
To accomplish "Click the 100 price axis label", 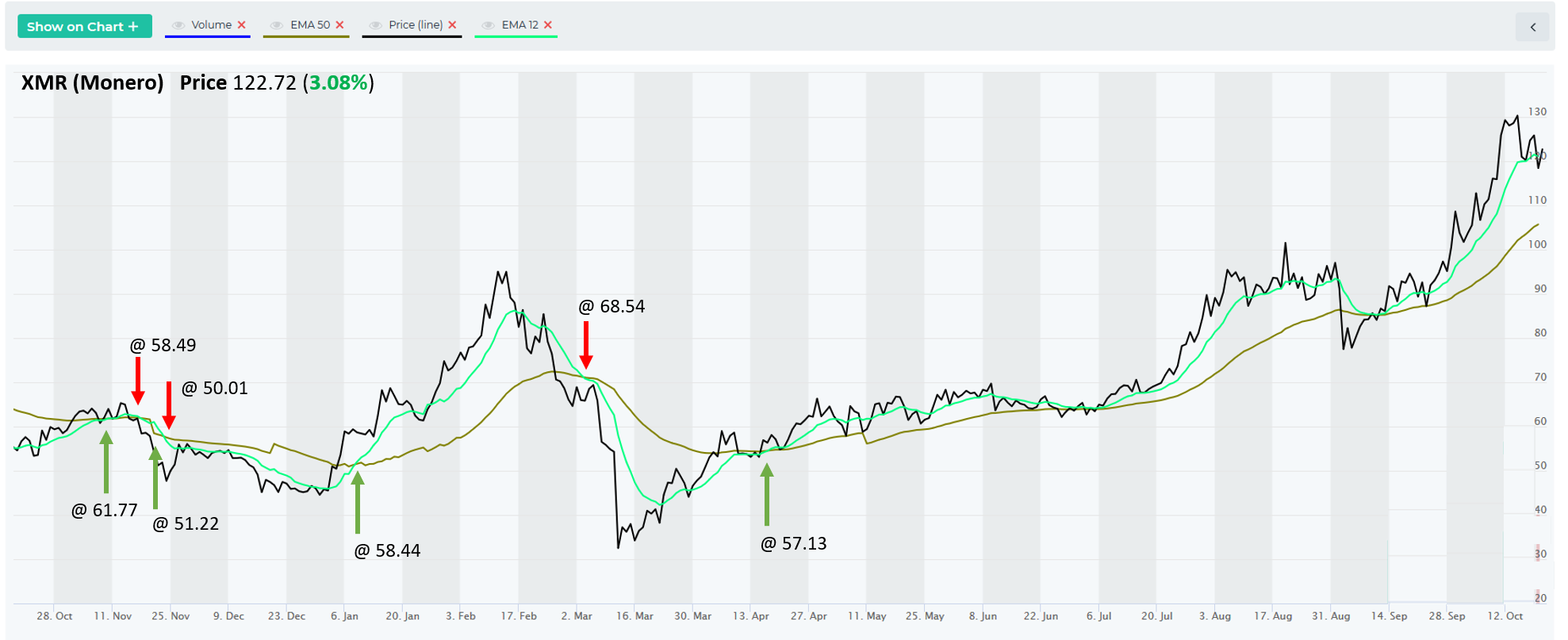I will pyautogui.click(x=1537, y=244).
